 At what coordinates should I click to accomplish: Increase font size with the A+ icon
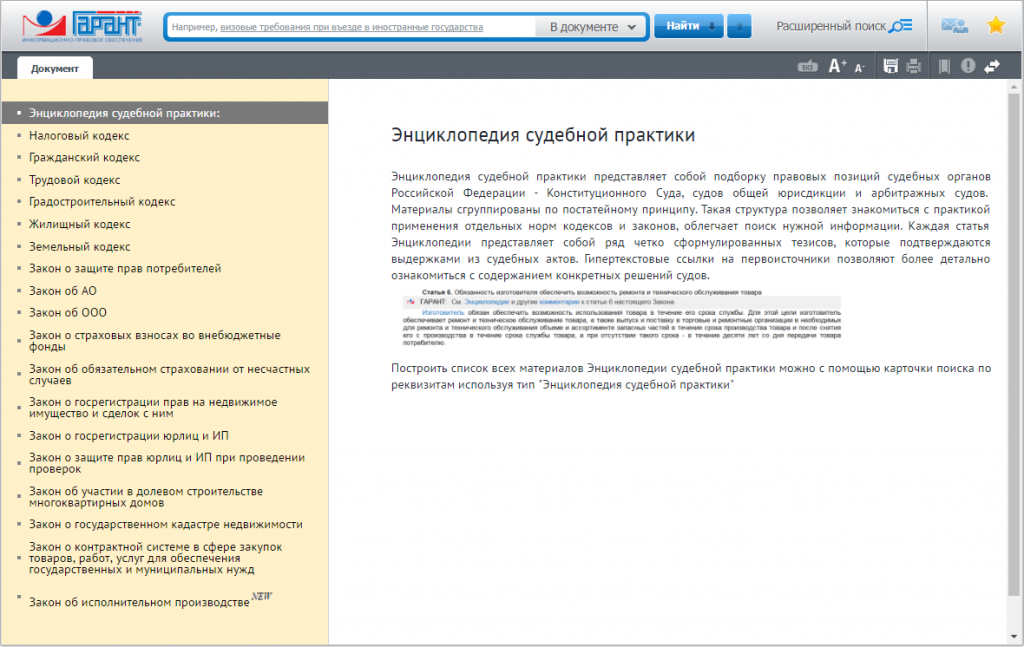tap(837, 66)
